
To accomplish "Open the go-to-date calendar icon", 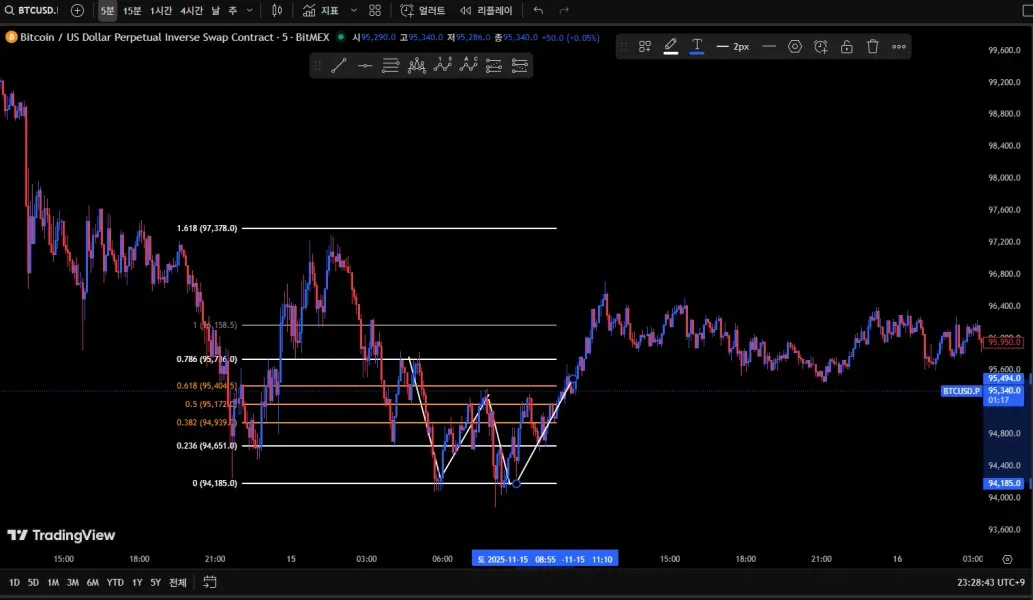I will [x=210, y=582].
